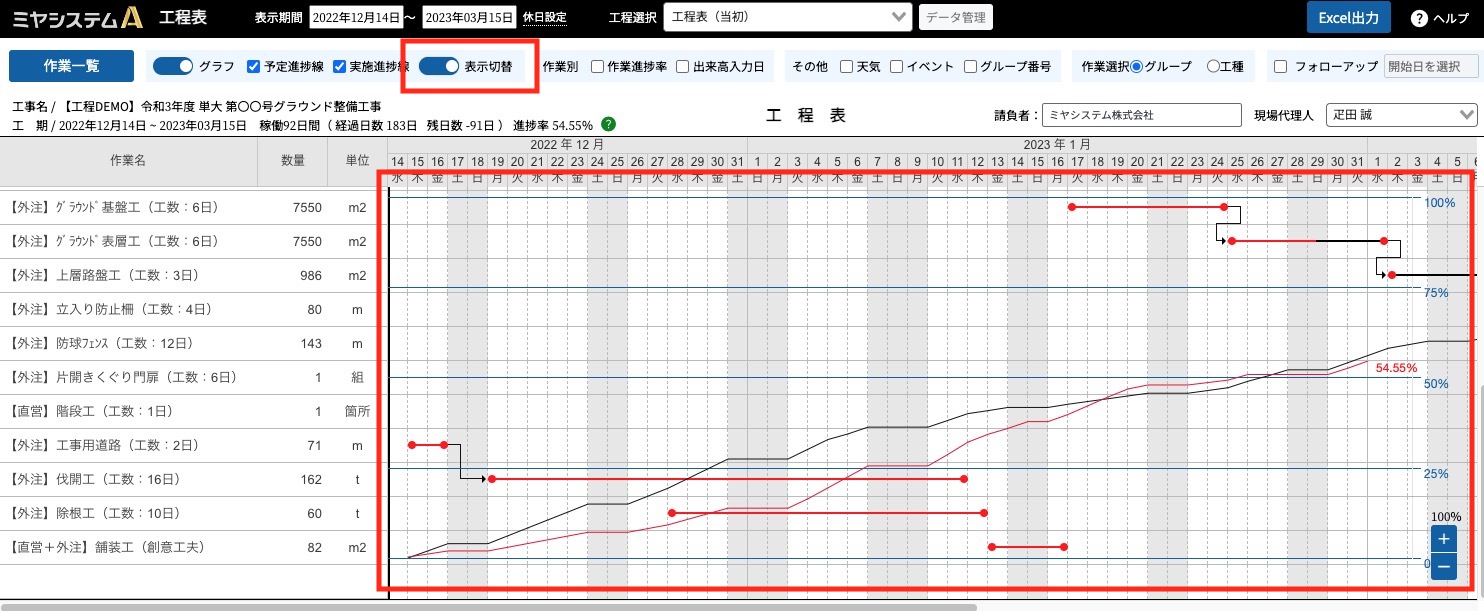Image resolution: width=1484 pixels, height=611 pixels.
Task: Click the 請負者 input field
Action: pyautogui.click(x=1141, y=115)
